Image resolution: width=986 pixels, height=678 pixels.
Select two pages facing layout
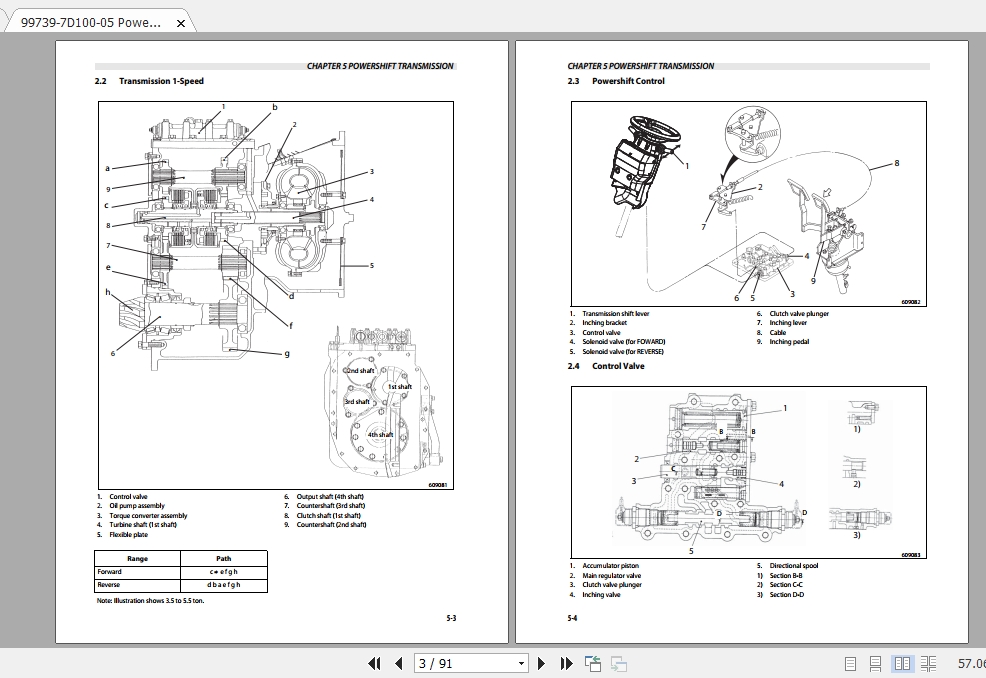click(x=902, y=664)
